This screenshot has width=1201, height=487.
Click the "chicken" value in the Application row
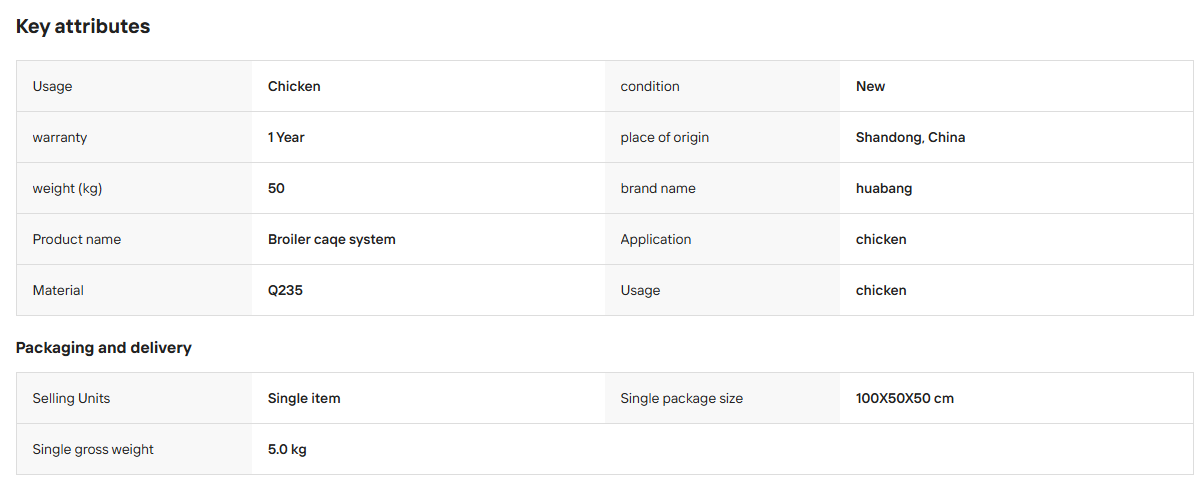[881, 239]
